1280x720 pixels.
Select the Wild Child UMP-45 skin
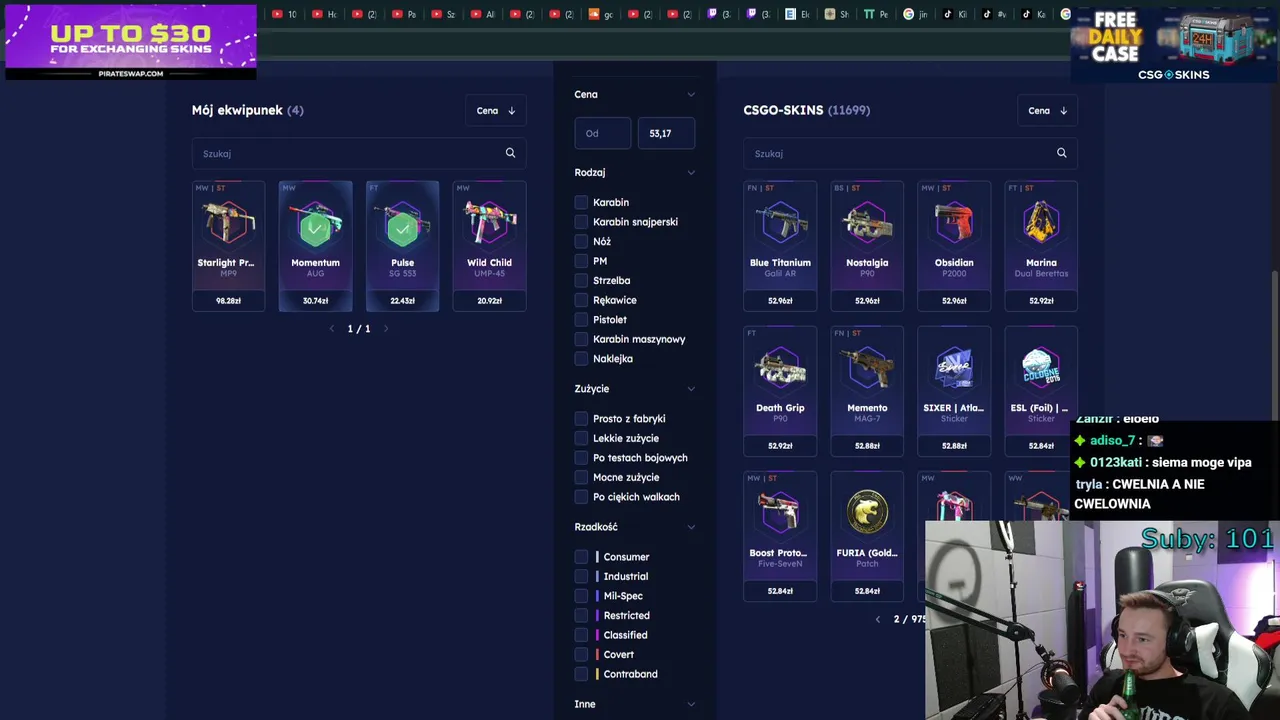click(489, 246)
